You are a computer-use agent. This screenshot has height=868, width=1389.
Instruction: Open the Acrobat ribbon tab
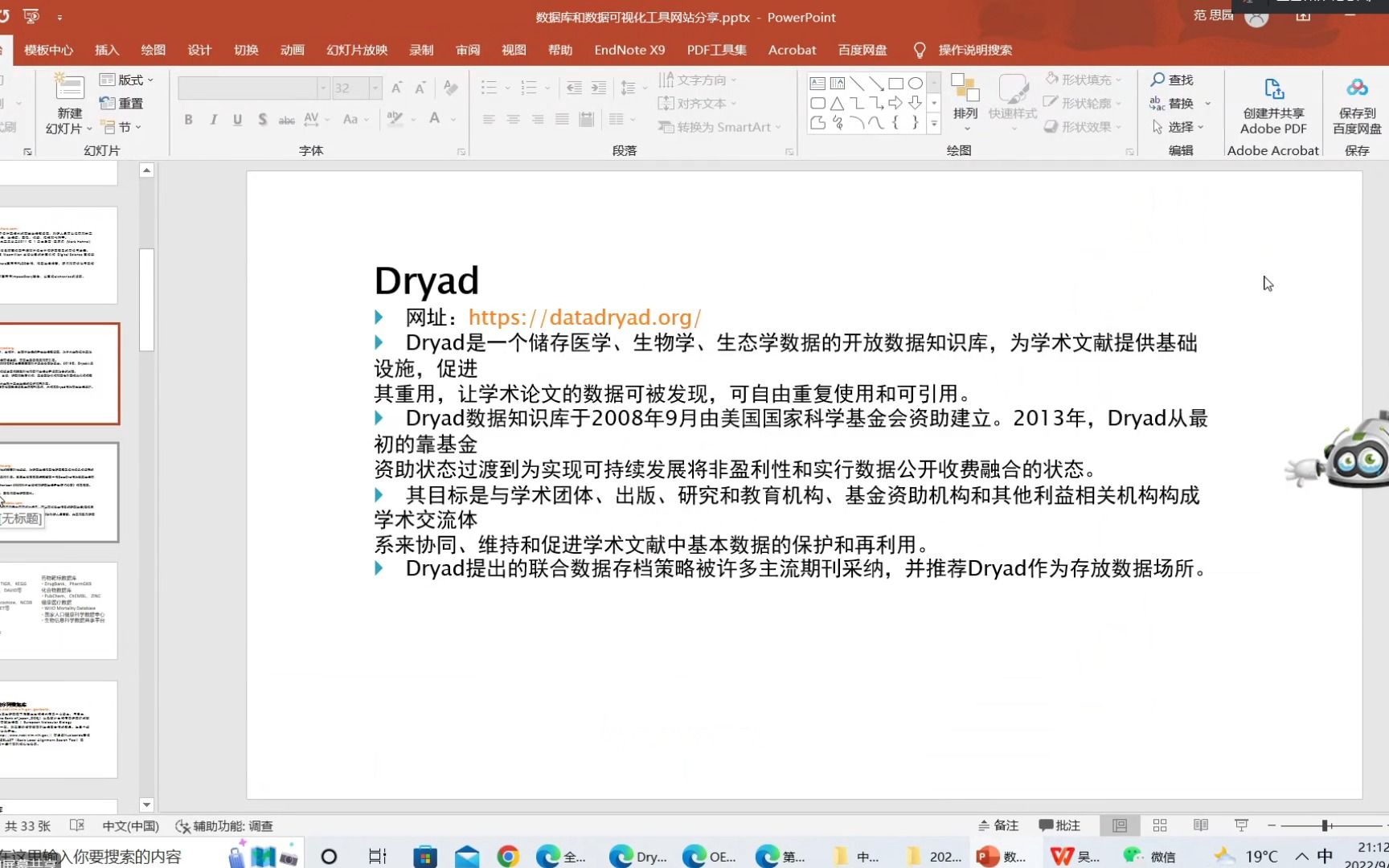792,50
